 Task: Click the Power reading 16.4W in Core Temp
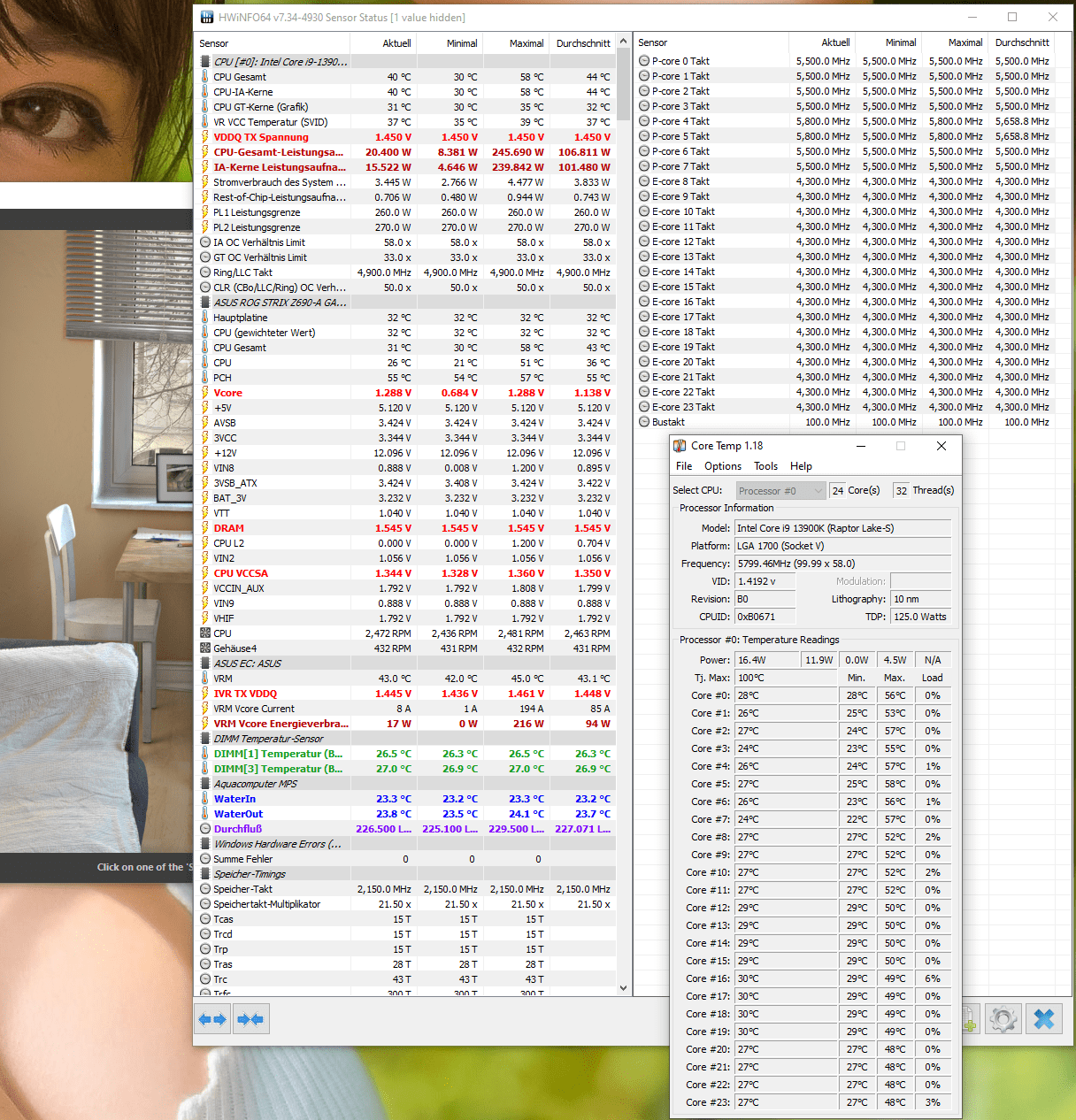click(x=766, y=660)
